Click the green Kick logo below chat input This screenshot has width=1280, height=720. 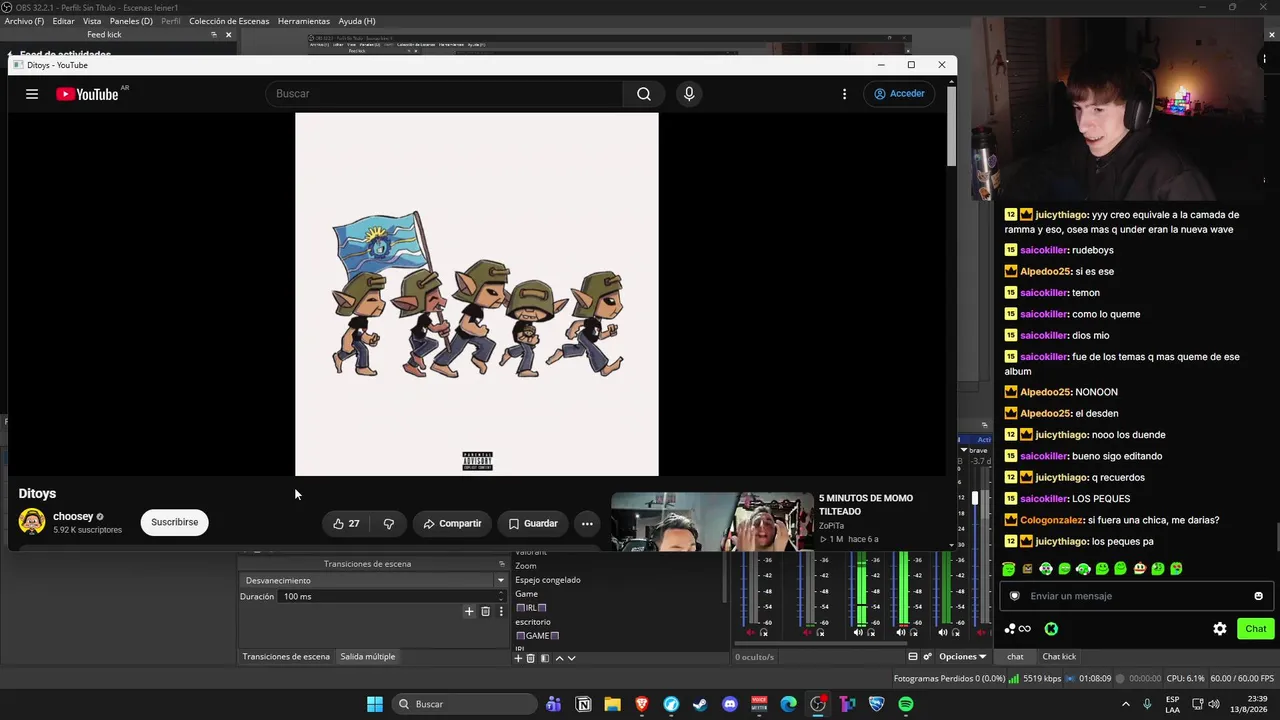tap(1051, 629)
